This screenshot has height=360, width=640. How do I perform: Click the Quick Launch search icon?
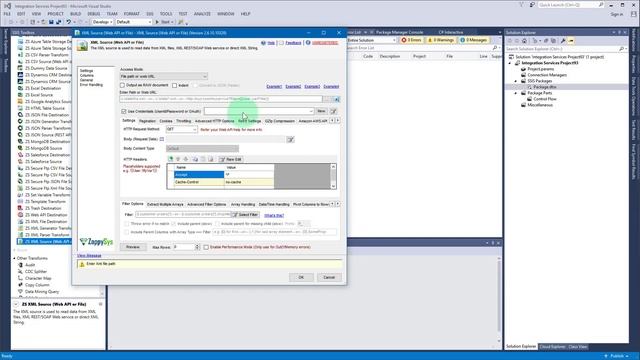(601, 5)
